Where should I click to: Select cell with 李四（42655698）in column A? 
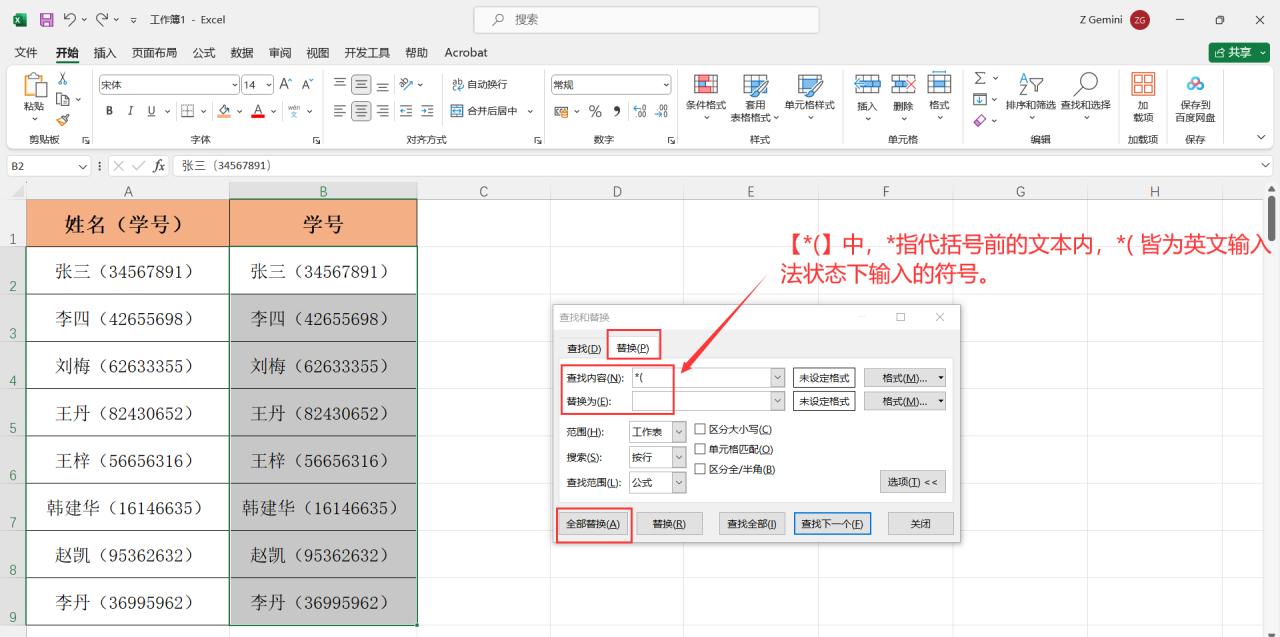click(128, 318)
